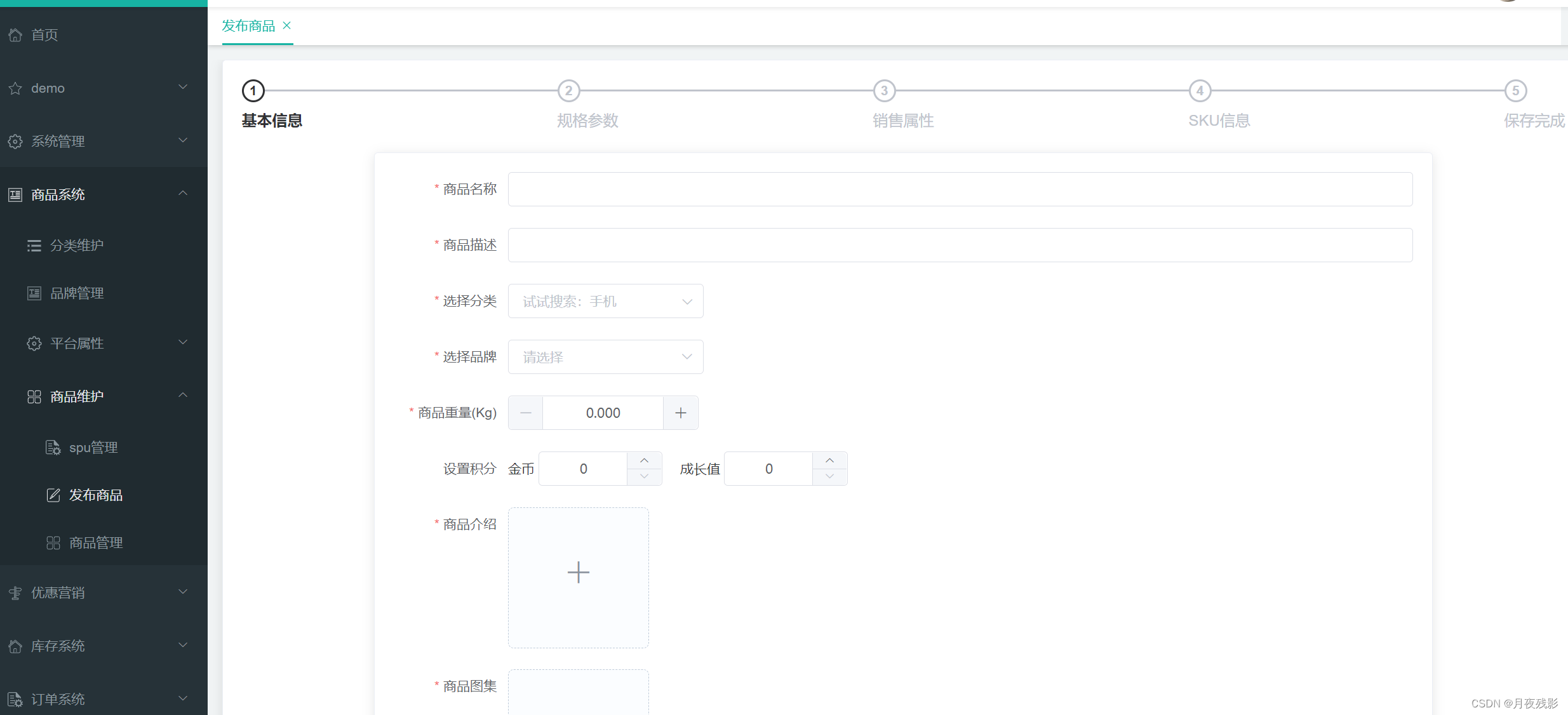Image resolution: width=1568 pixels, height=715 pixels.
Task: Switch to the 发布商品 tab
Action: click(x=248, y=25)
